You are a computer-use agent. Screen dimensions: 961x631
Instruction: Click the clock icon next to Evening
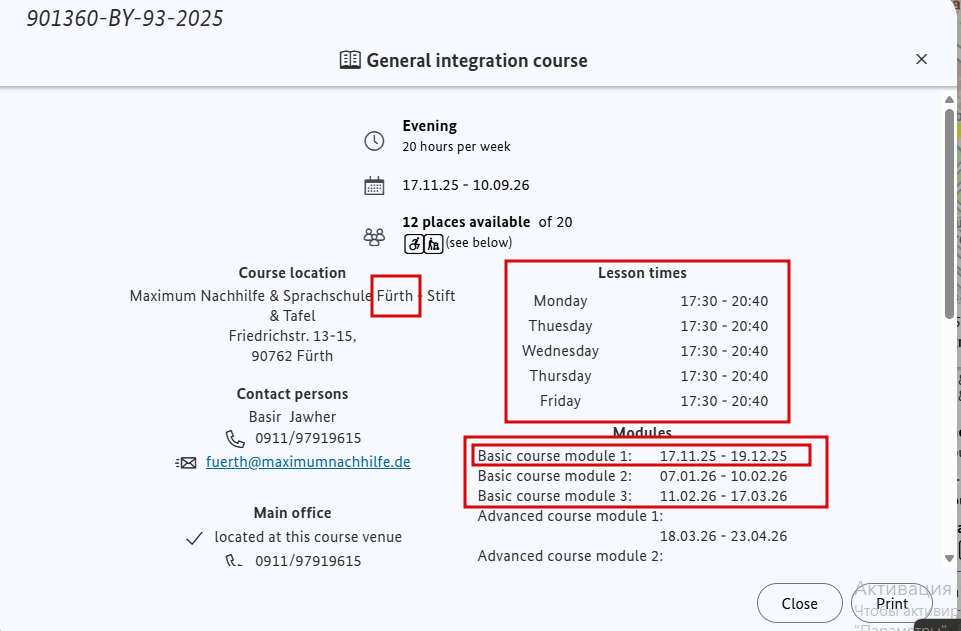[x=374, y=140]
